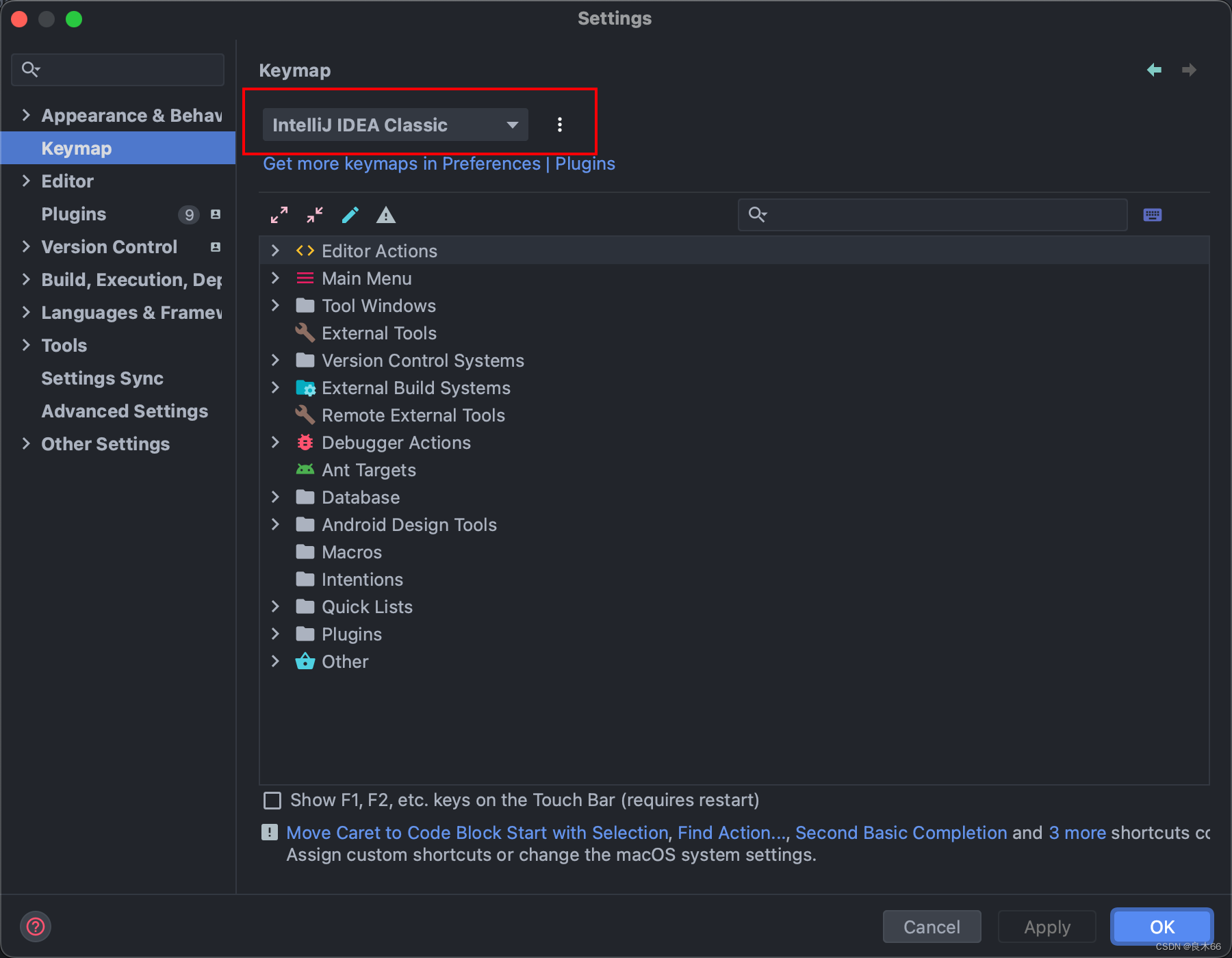This screenshot has height=958, width=1232.
Task: Expand the Quick Lists tree node
Action: (275, 607)
